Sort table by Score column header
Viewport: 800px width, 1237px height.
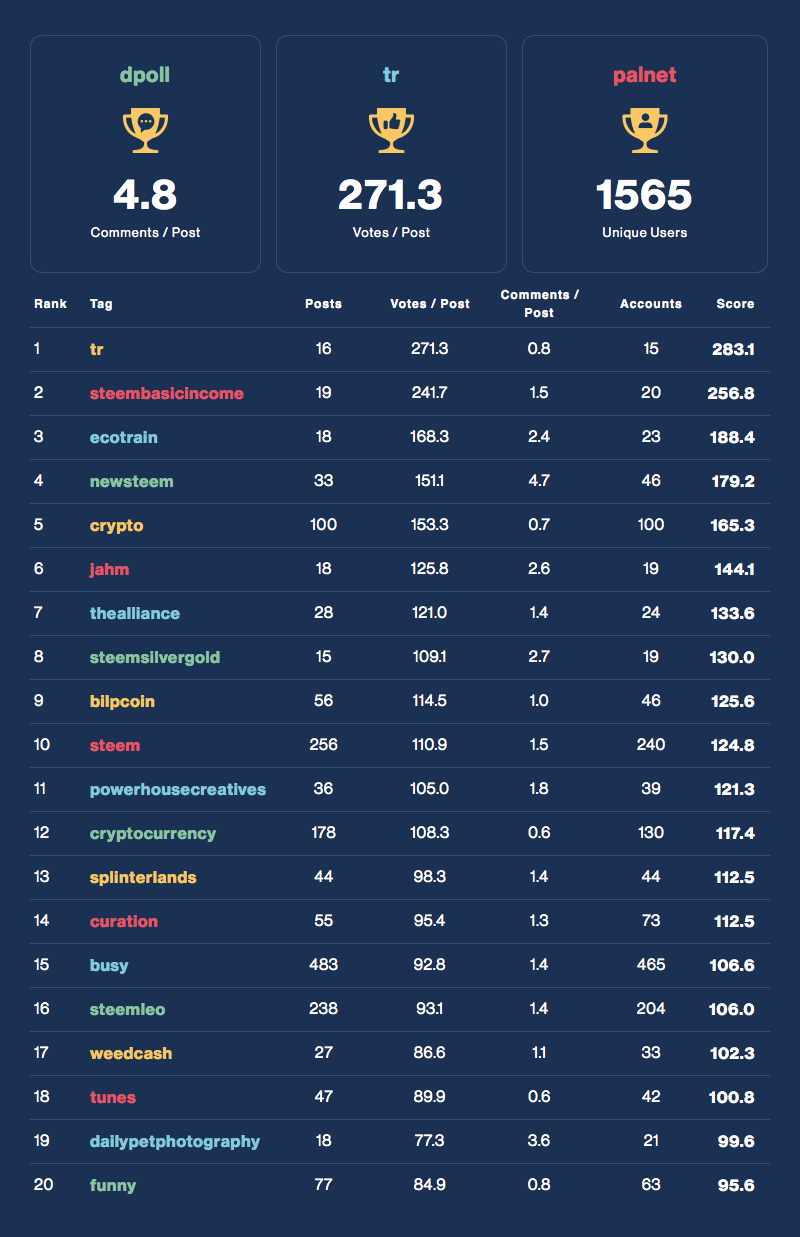click(735, 304)
